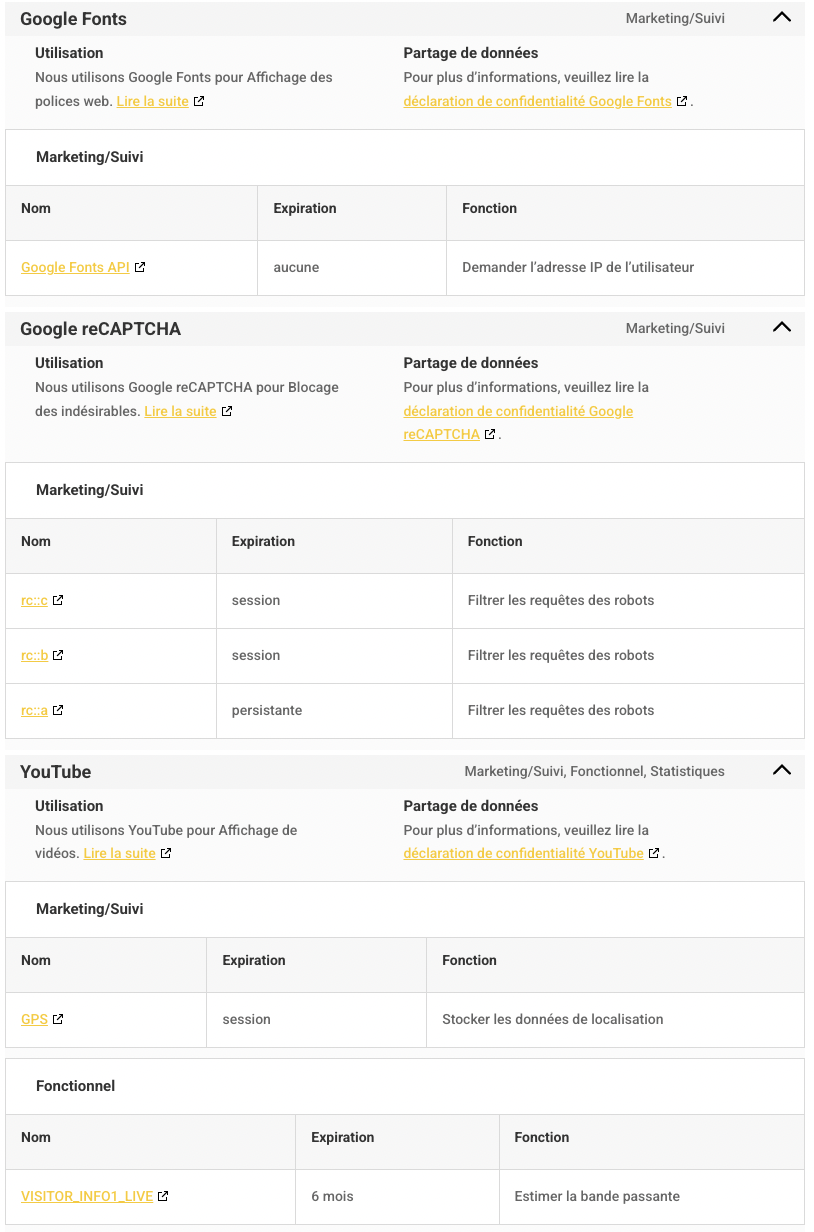Click external link icon next to GPS
This screenshot has height=1232, width=814.
tap(58, 1019)
